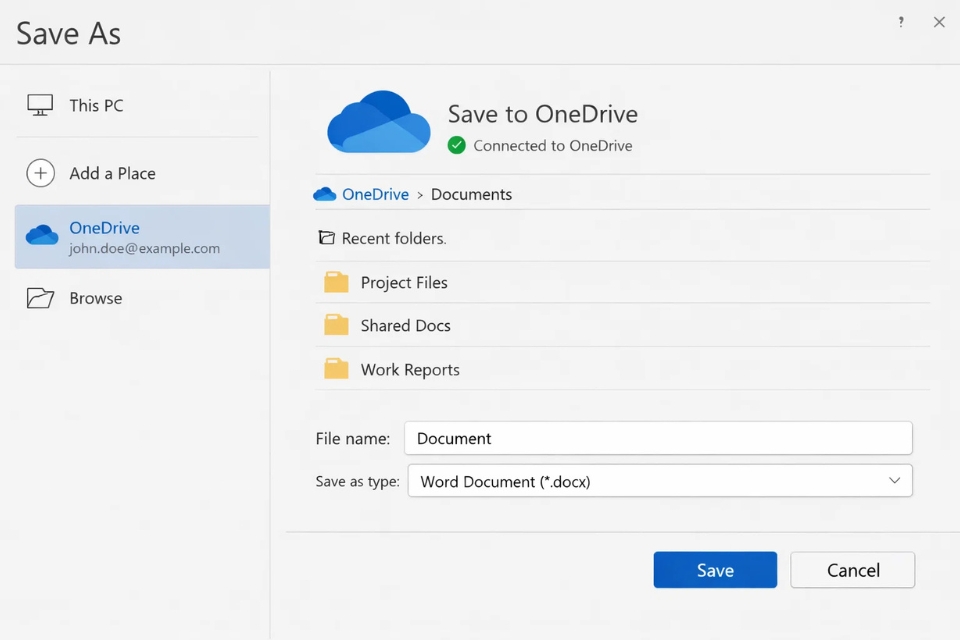Click the Recent folders icon
960x640 pixels.
327,238
